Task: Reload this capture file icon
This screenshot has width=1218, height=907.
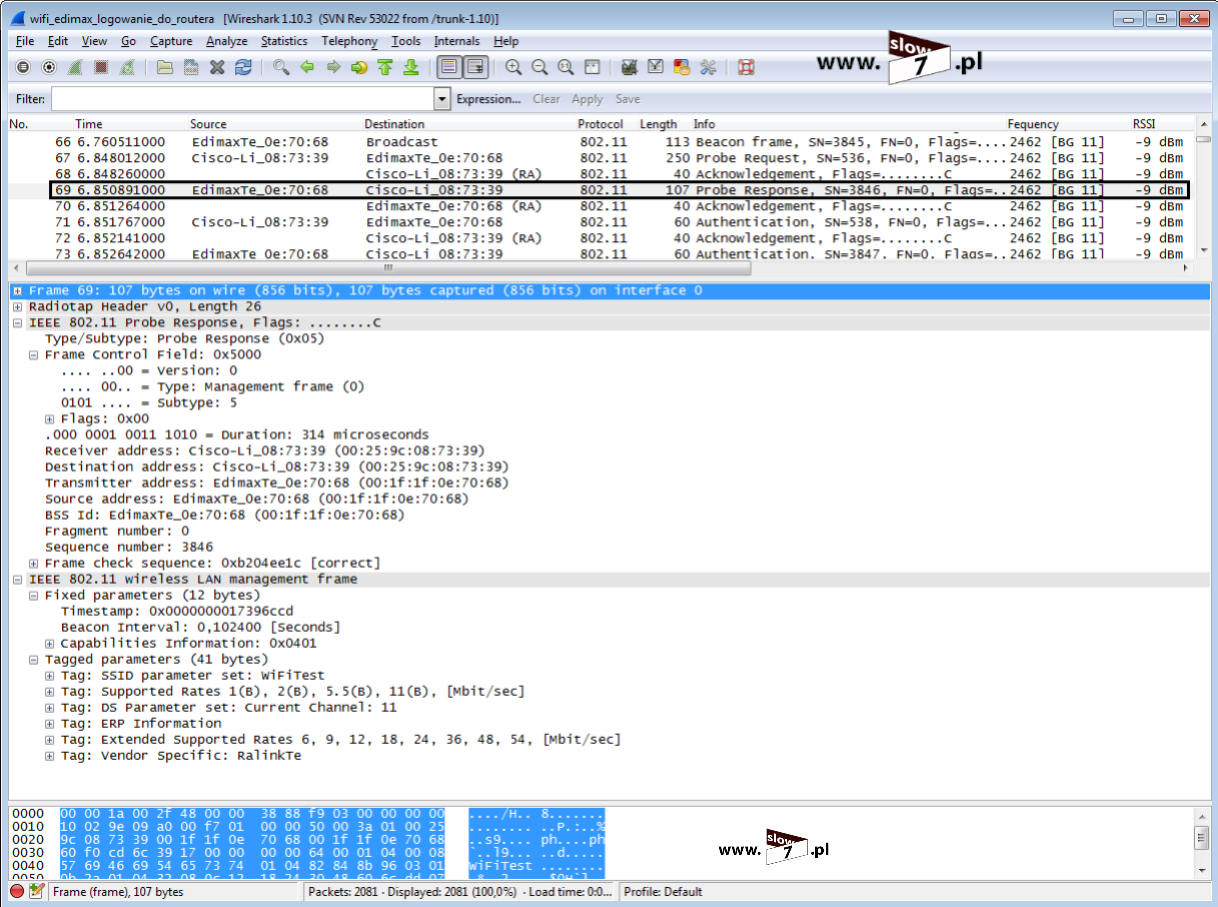Action: click(243, 67)
